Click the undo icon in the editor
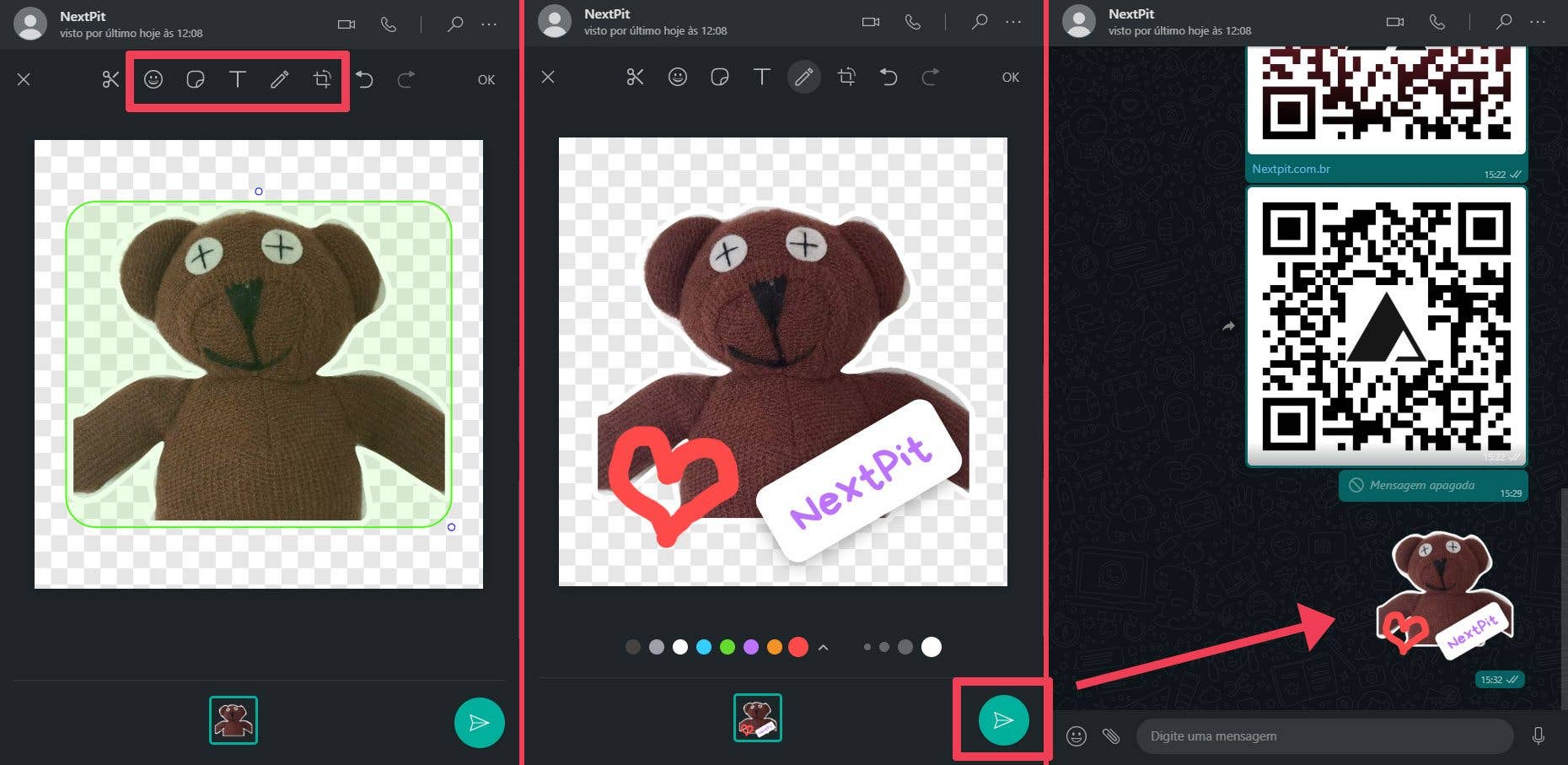 tap(364, 78)
